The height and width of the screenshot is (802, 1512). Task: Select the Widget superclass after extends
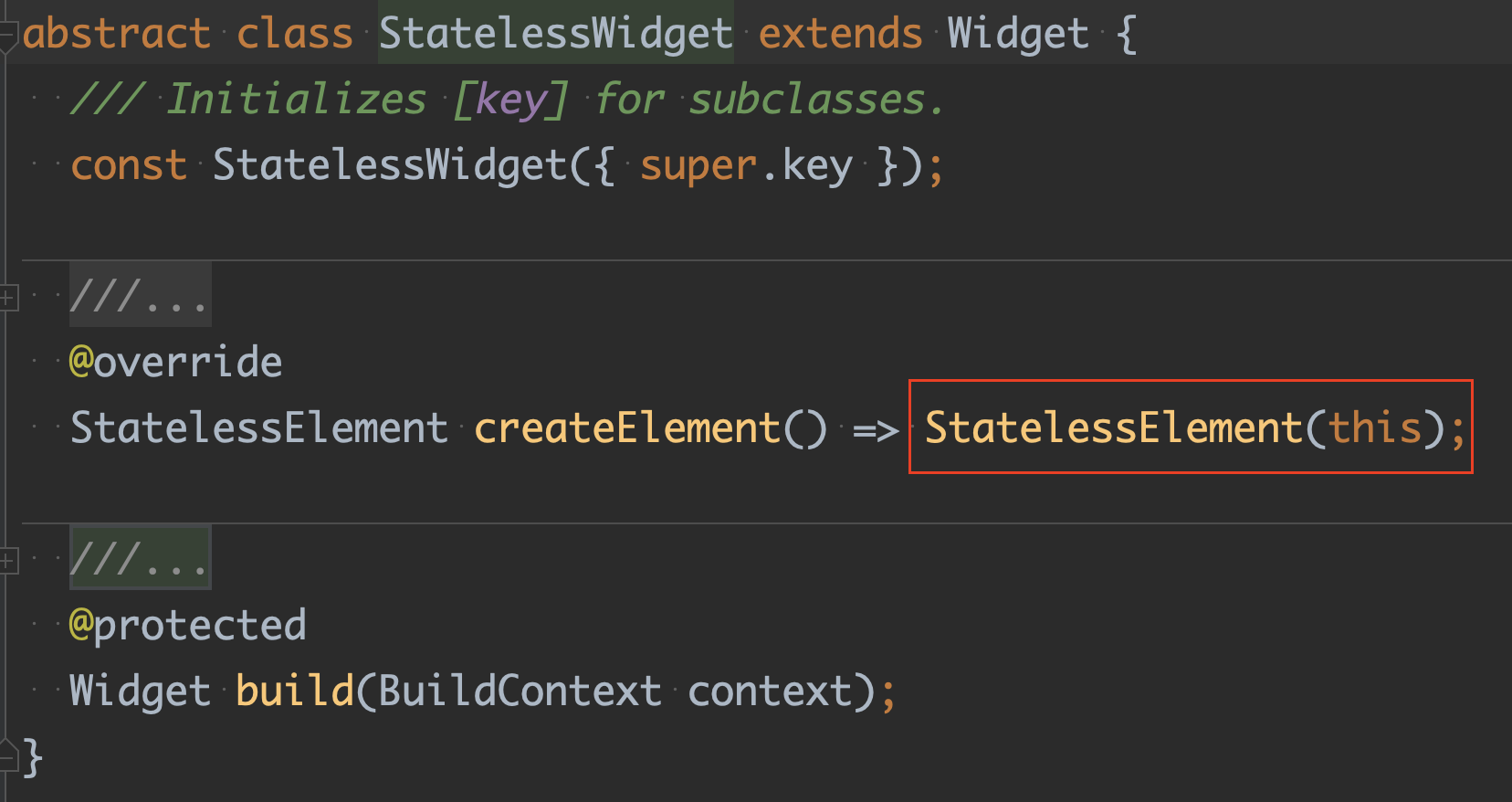[1018, 34]
